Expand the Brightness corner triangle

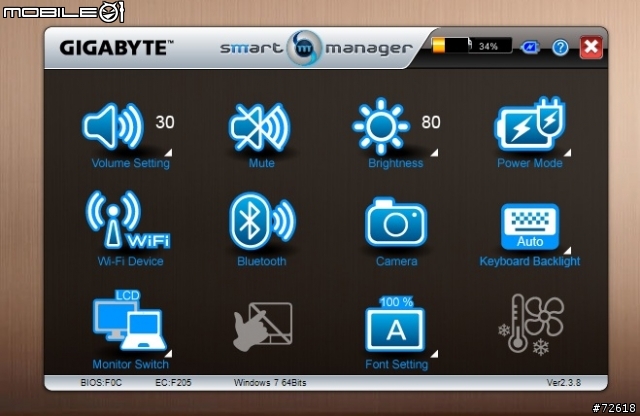[434, 152]
